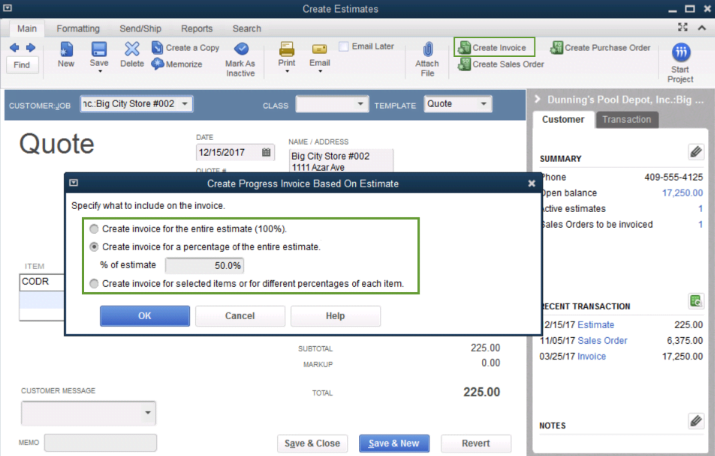Click Create Purchase Order icon
The height and width of the screenshot is (456, 715).
556,47
